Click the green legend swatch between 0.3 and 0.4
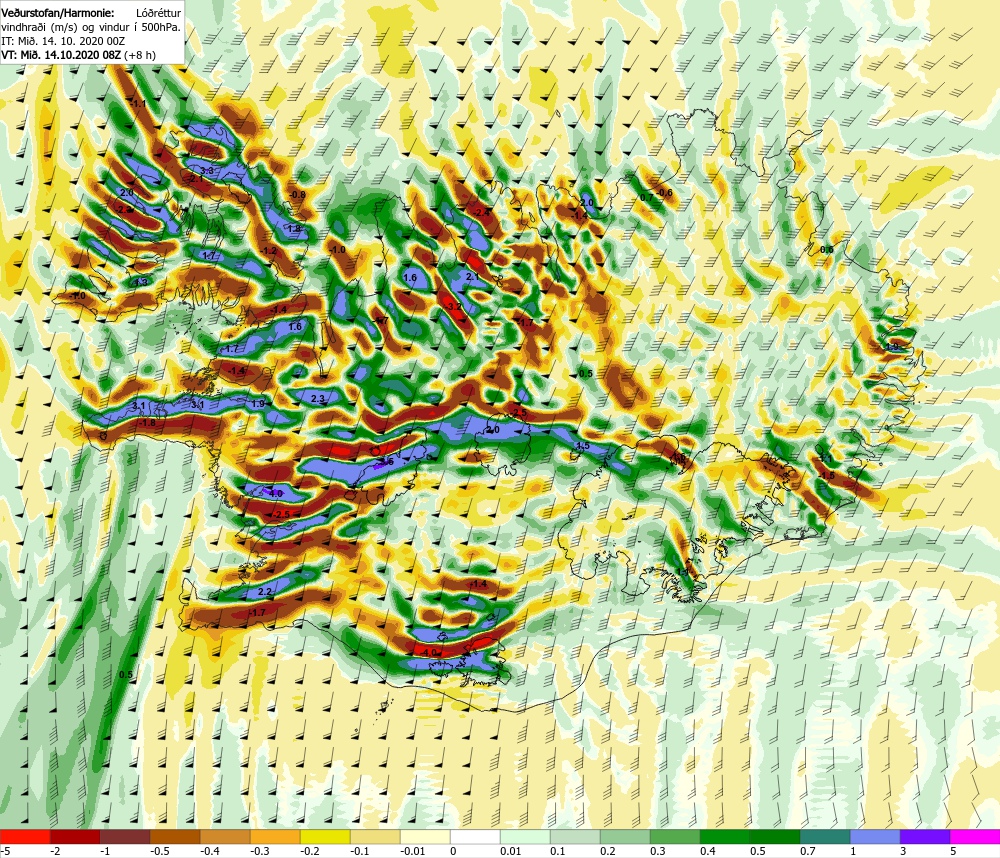Image resolution: width=1000 pixels, height=858 pixels. [x=675, y=836]
